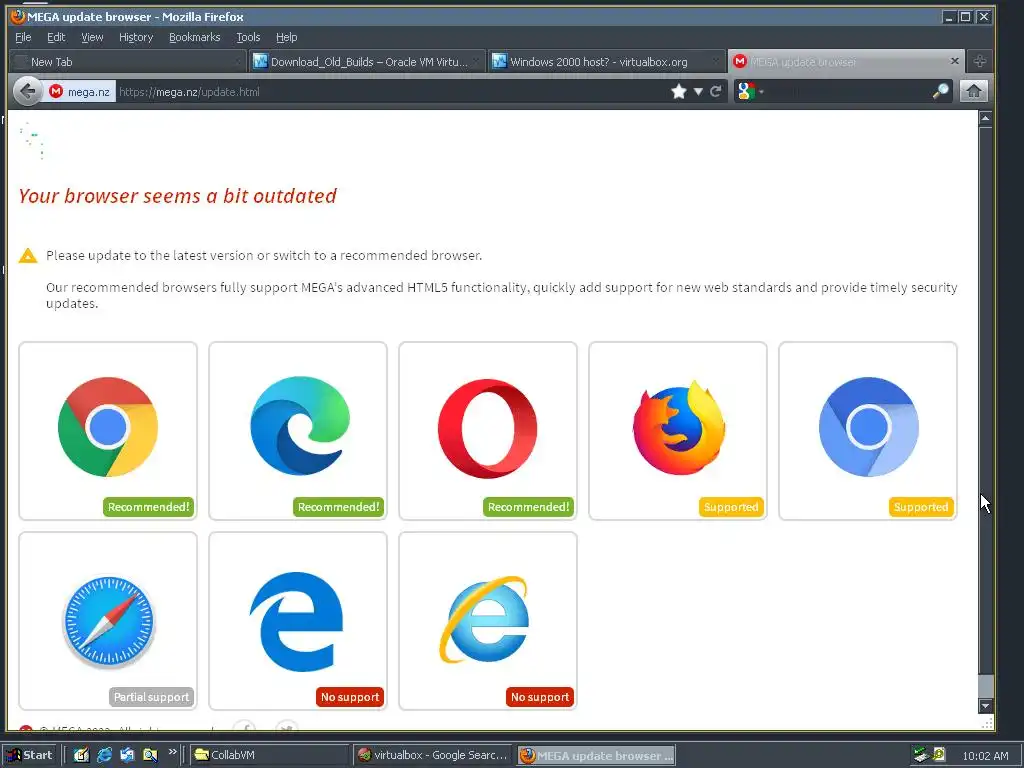
Task: Click the URL address field
Action: [392, 91]
